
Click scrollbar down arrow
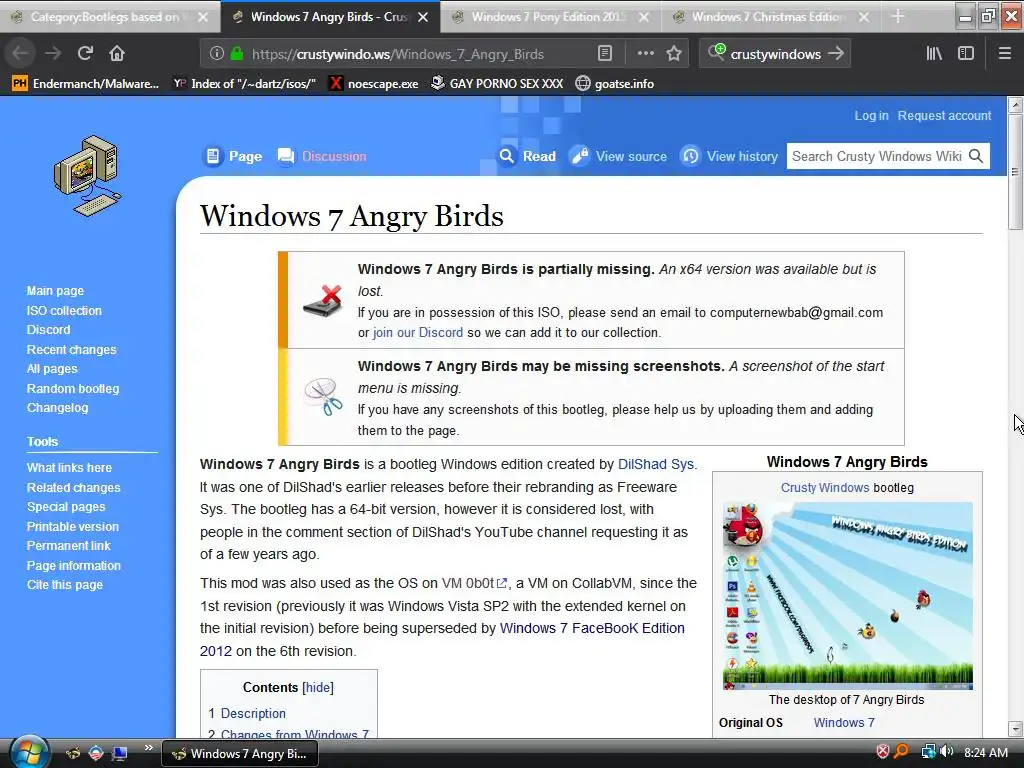(1015, 729)
